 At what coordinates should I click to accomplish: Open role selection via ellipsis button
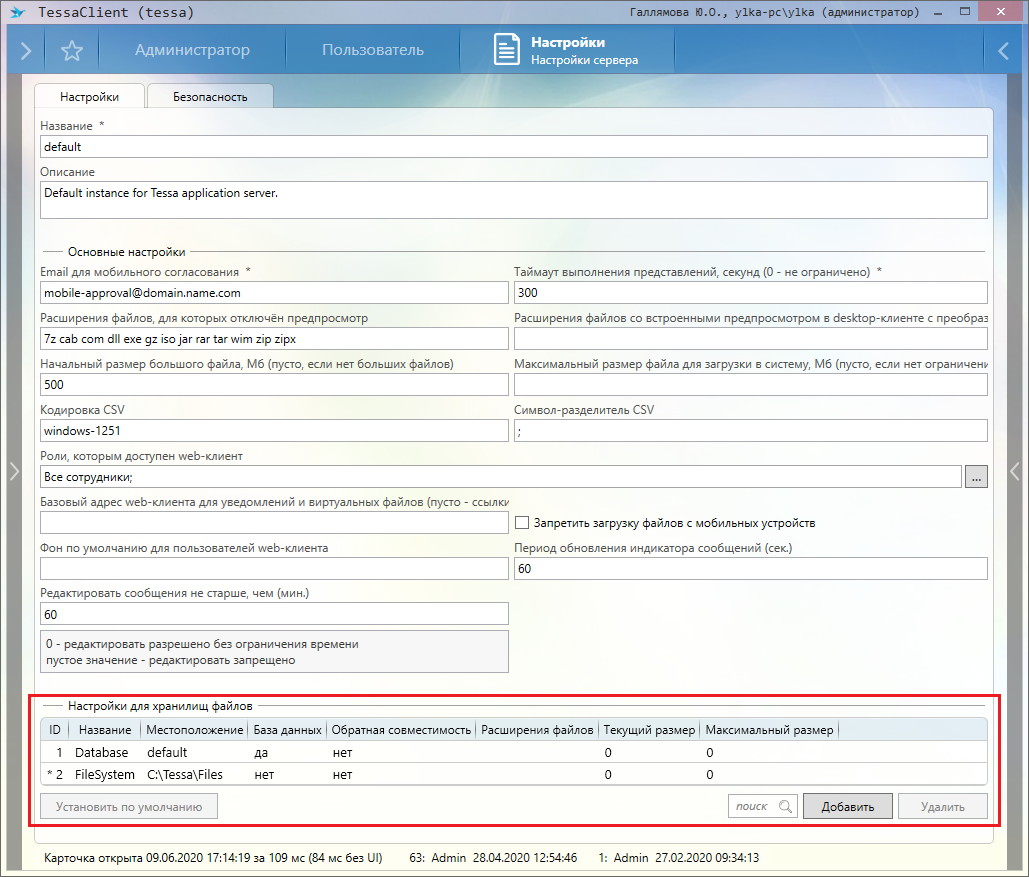[x=976, y=477]
